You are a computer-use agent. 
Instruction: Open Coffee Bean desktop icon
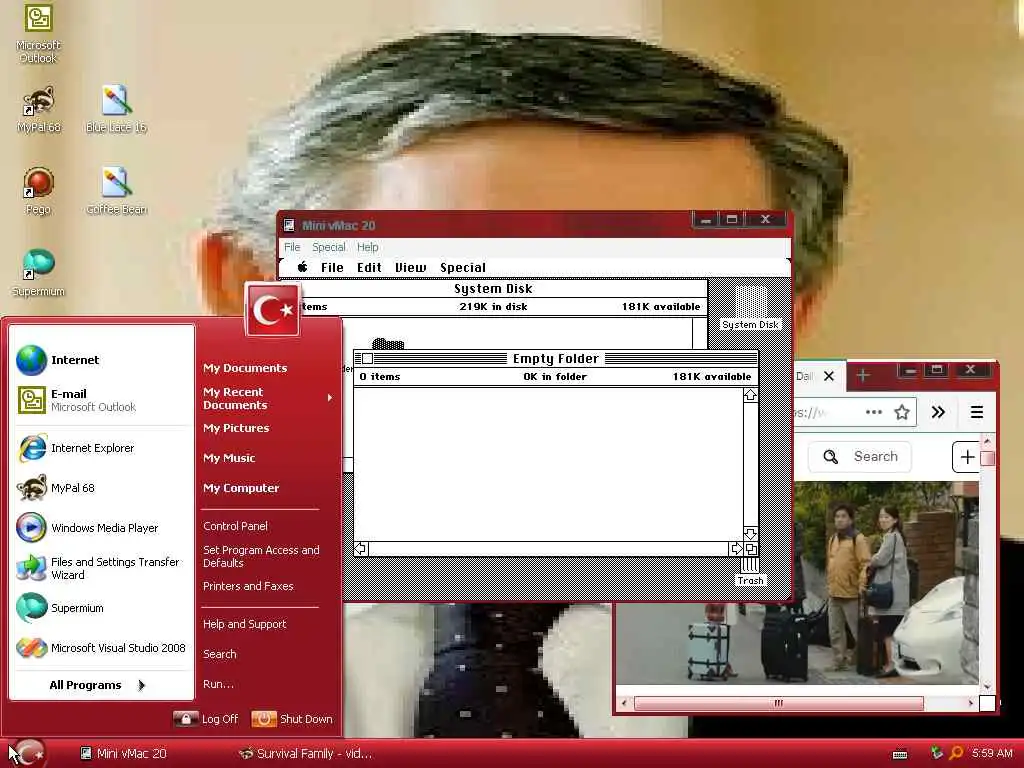[x=116, y=191]
